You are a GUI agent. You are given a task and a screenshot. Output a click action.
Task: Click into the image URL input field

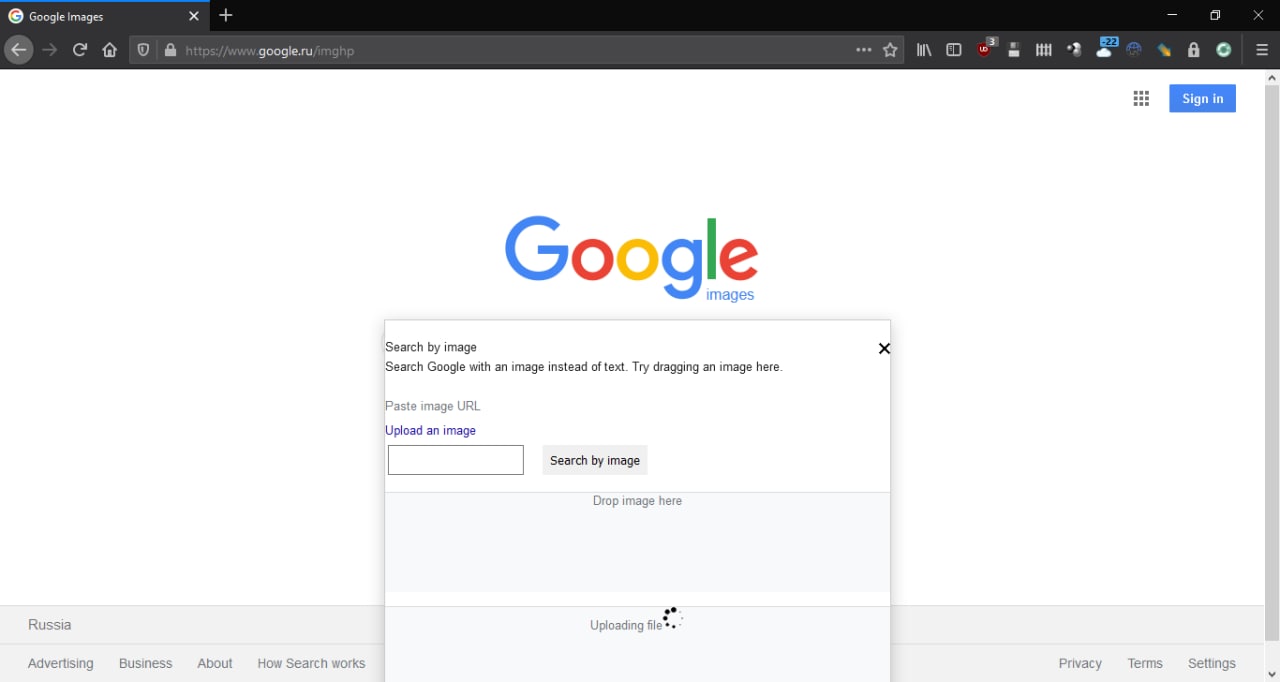coord(456,460)
